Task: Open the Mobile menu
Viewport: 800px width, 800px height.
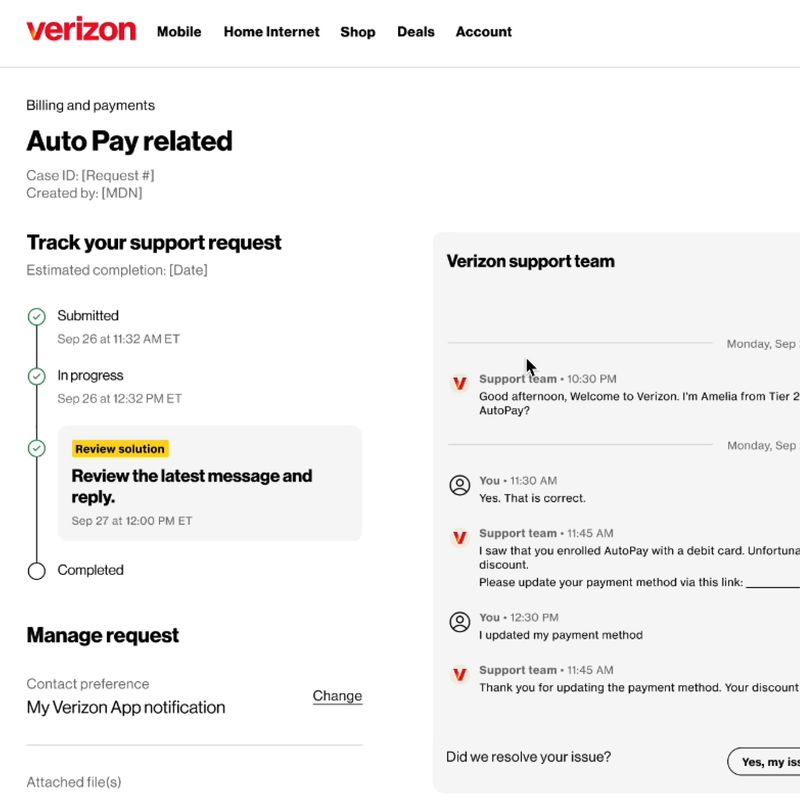Action: click(179, 32)
